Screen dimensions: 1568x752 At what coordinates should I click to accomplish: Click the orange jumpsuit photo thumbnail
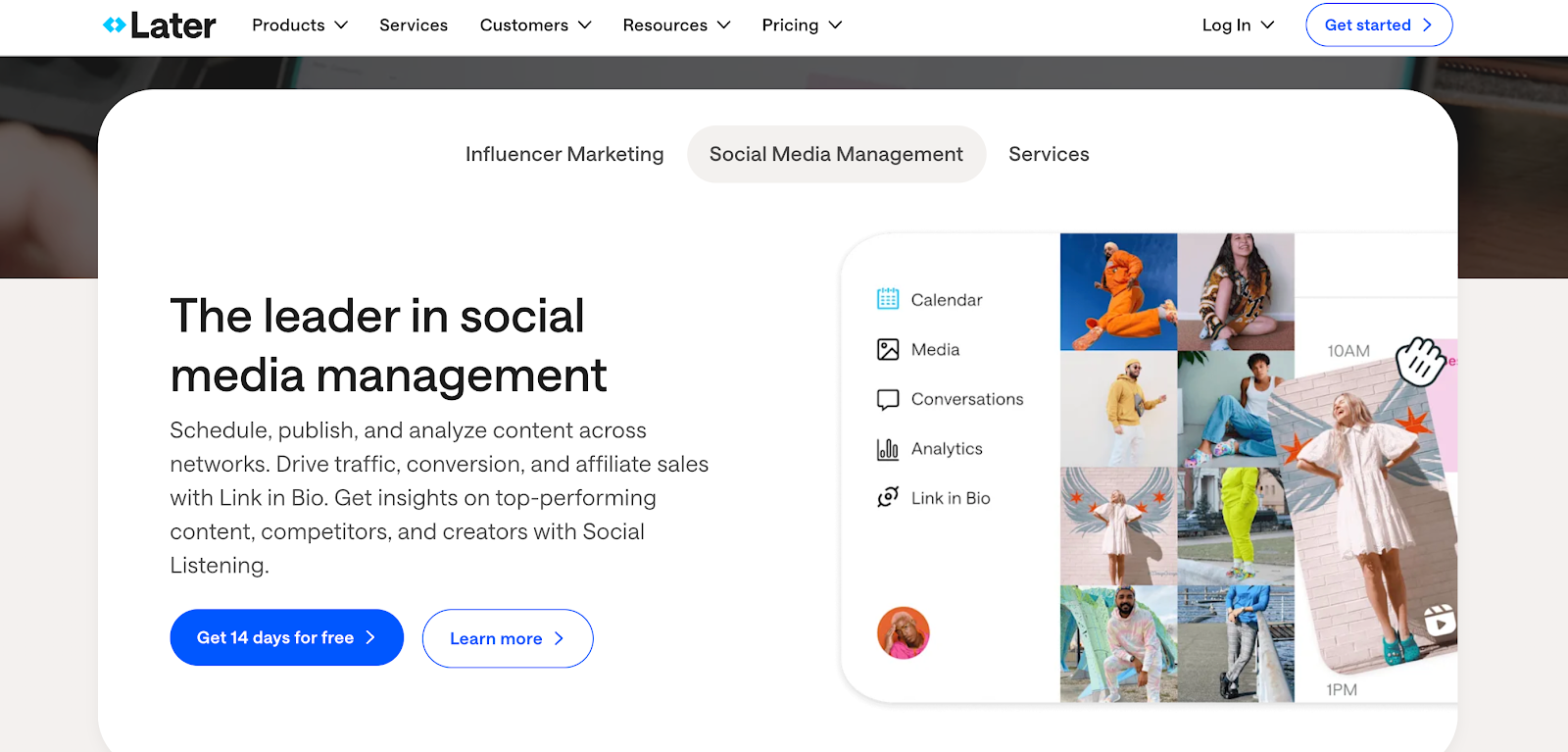point(1118,292)
